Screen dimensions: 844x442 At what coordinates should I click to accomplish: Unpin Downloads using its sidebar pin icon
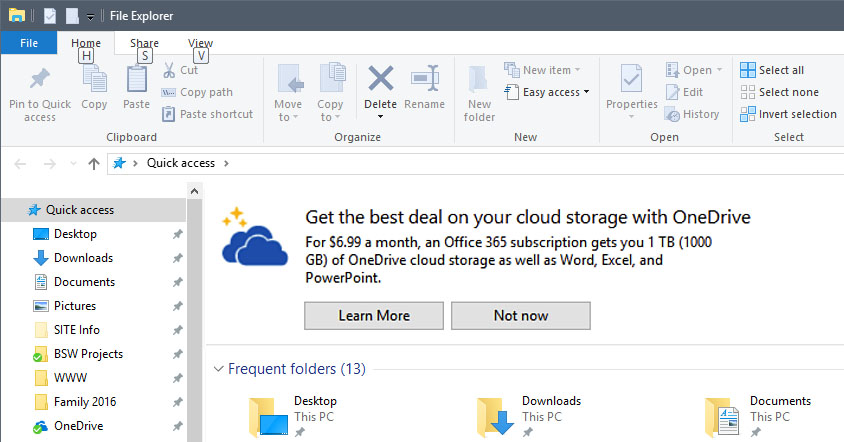[177, 258]
